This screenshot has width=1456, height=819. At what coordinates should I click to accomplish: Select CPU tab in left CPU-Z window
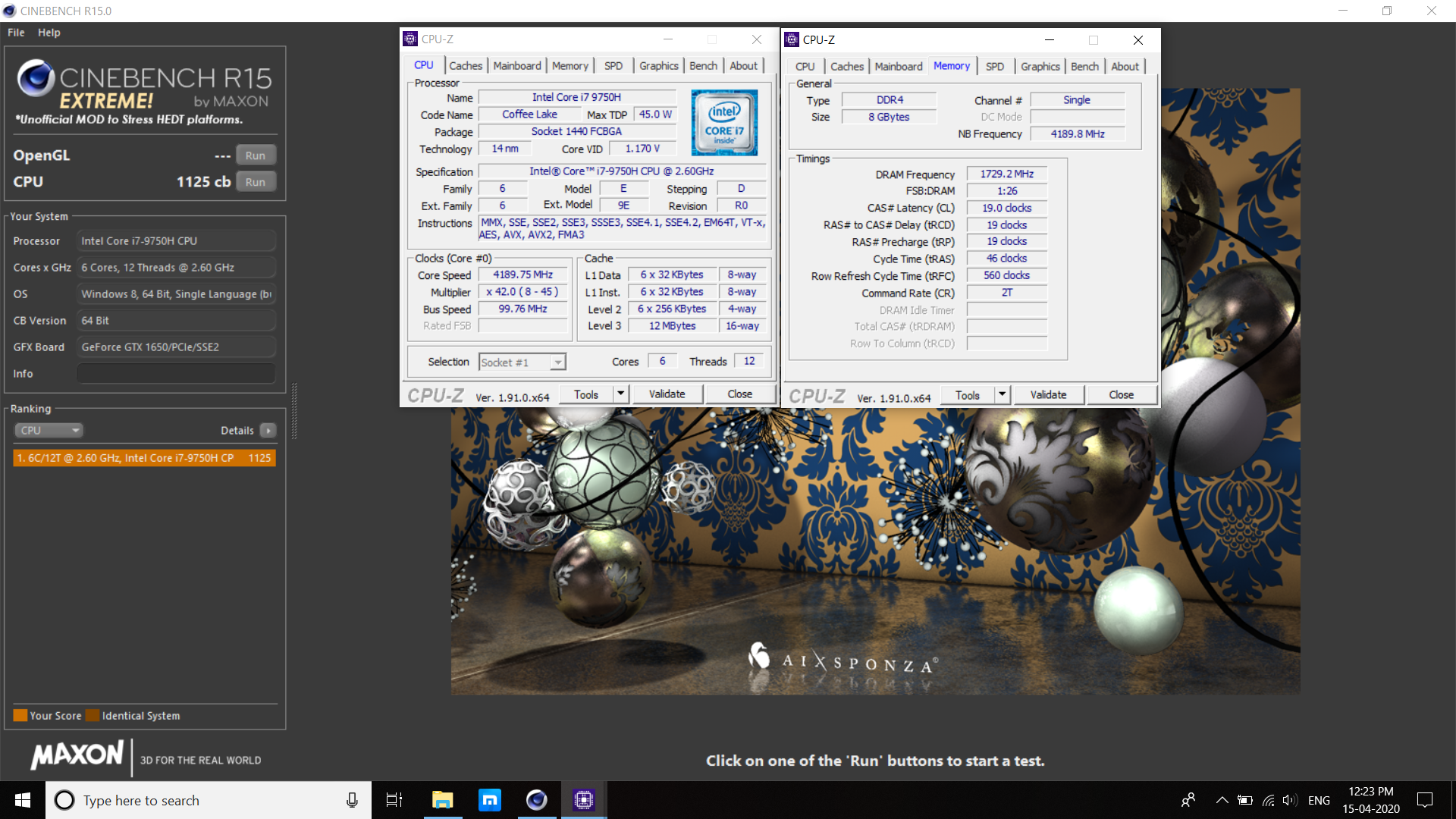coord(424,65)
